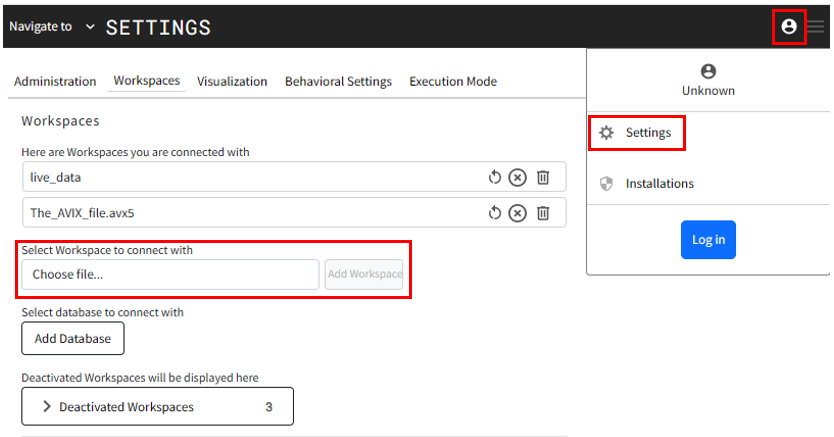Screen dimensions: 834x437
Task: Click the Add Database button
Action: [x=73, y=338]
